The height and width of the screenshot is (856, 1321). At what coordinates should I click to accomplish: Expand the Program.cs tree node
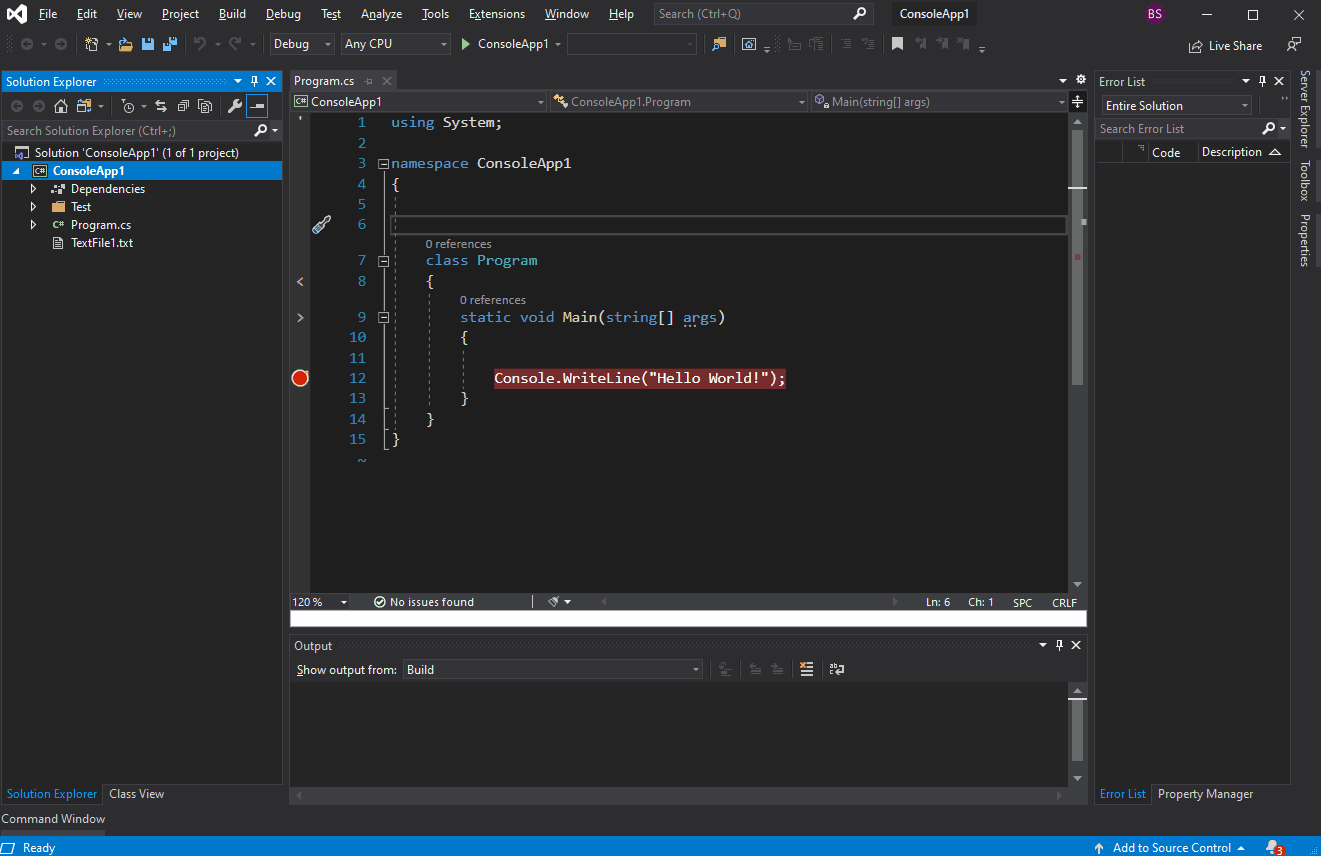tap(33, 225)
